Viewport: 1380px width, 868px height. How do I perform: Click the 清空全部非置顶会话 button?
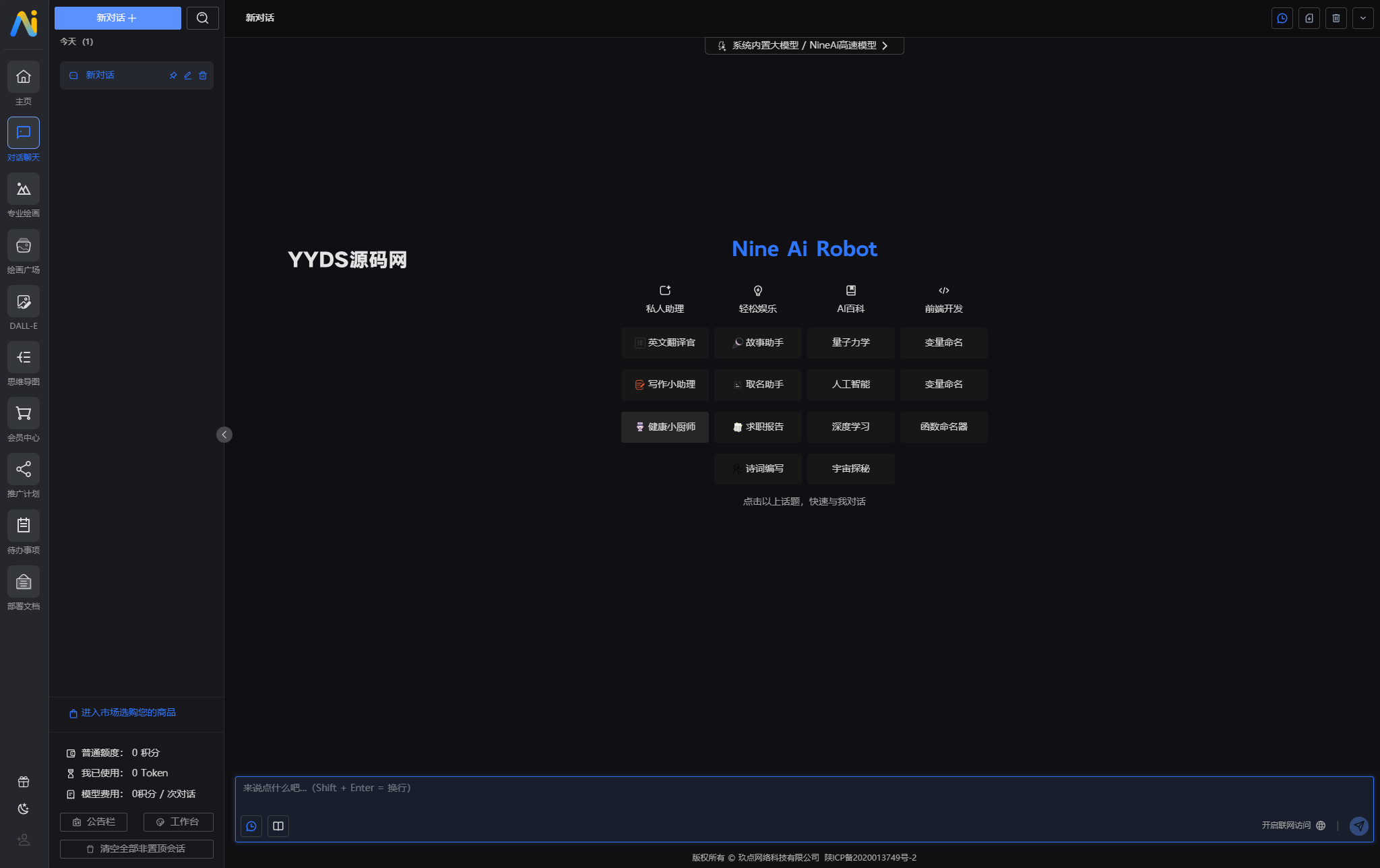point(137,849)
